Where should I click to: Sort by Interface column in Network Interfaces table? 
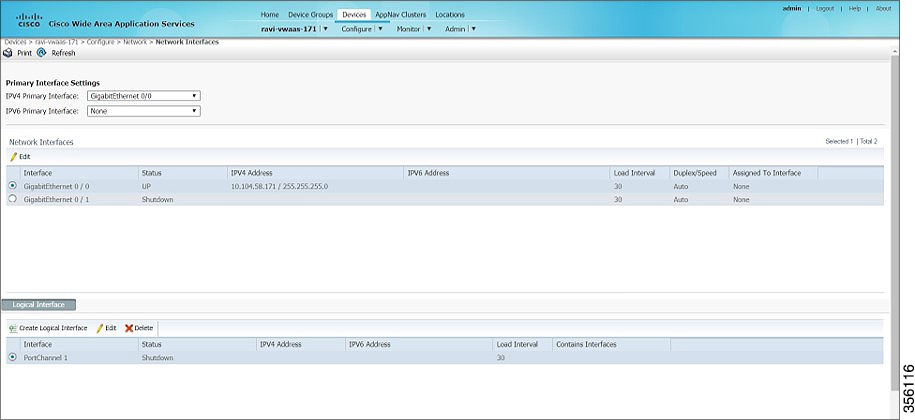(x=37, y=173)
